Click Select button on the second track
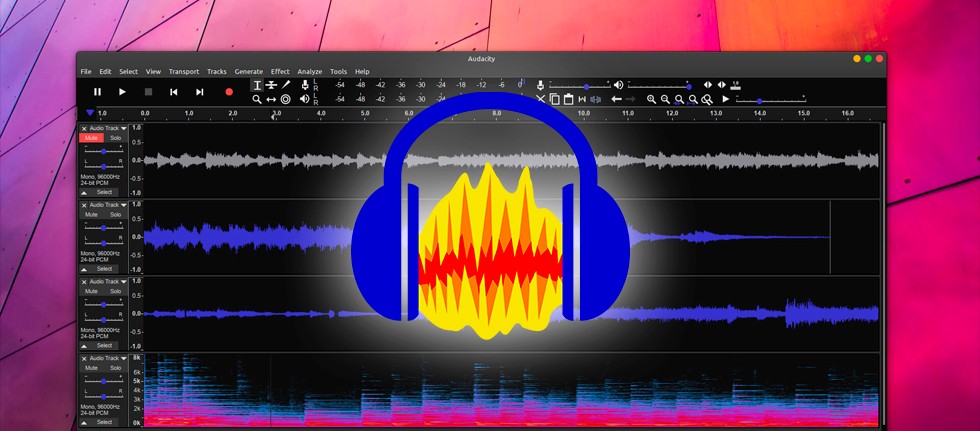This screenshot has height=431, width=980. pos(104,269)
